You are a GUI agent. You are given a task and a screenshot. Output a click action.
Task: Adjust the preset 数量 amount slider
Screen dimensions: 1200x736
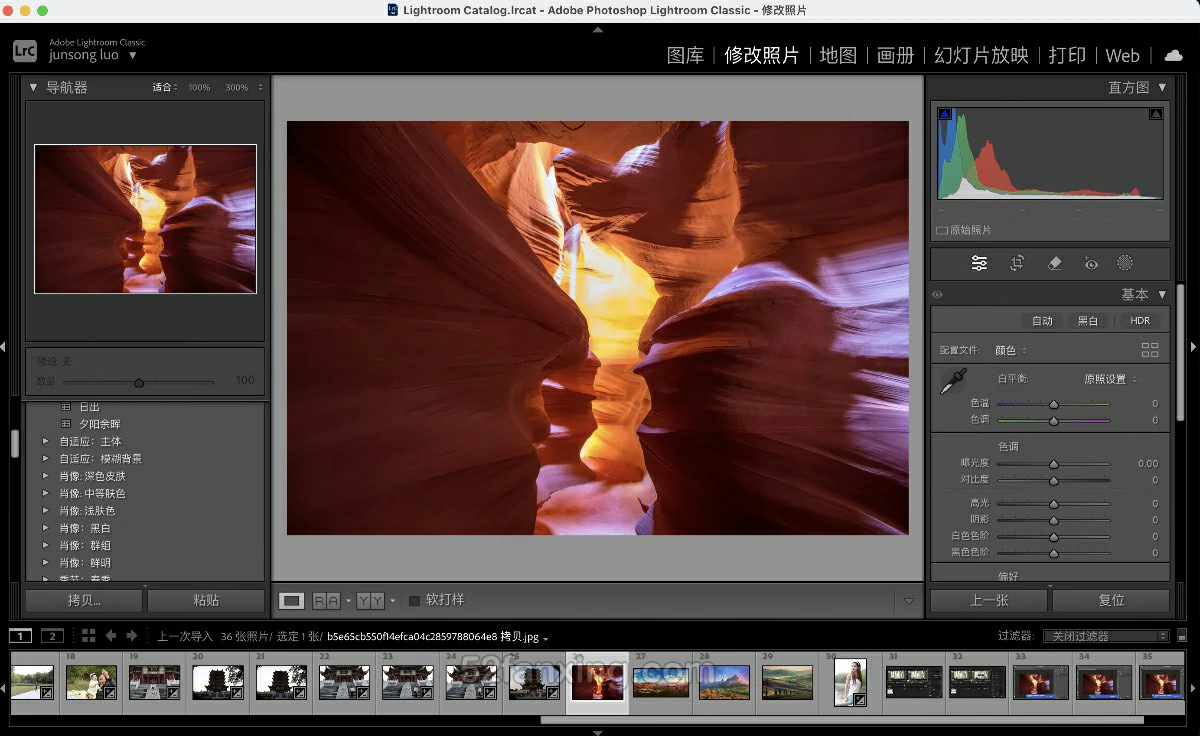139,382
